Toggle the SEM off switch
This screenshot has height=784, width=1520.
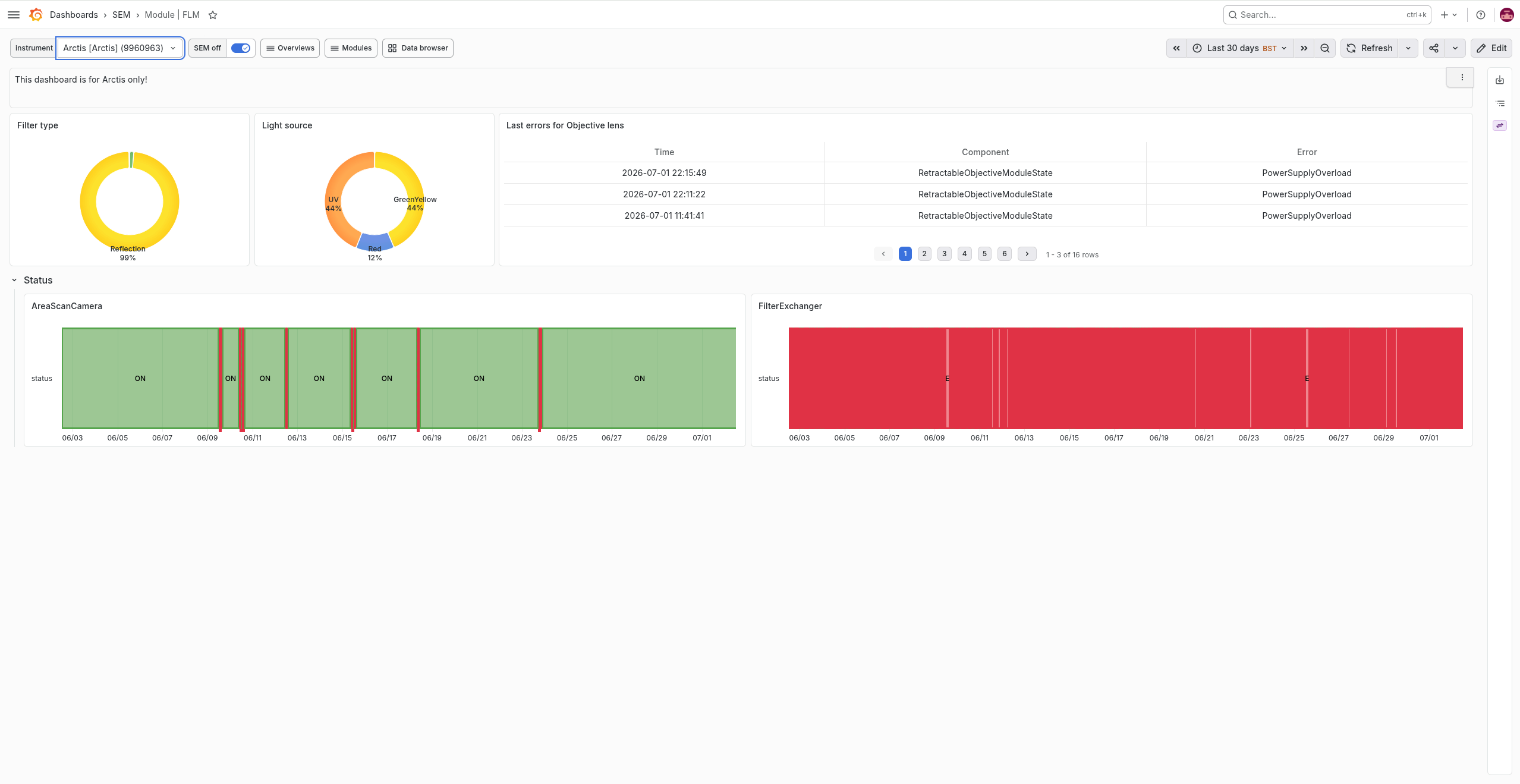(x=241, y=48)
